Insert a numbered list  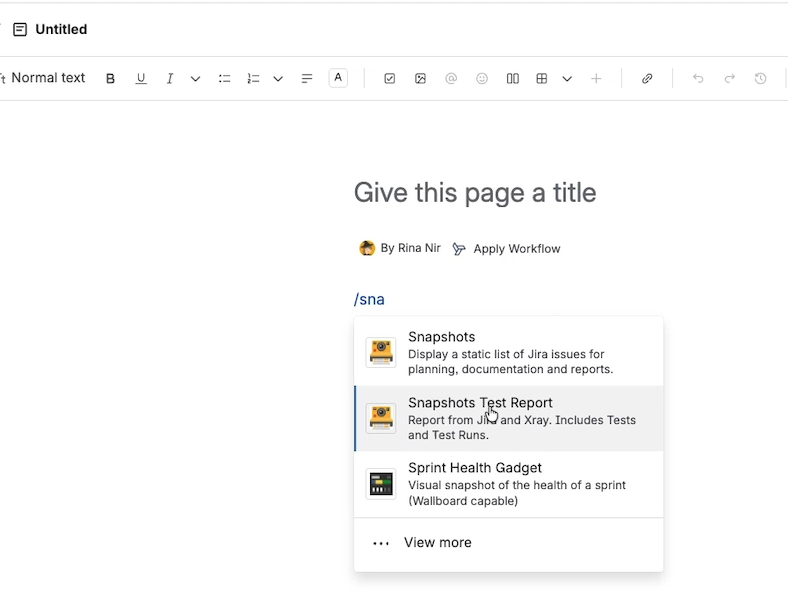(253, 78)
